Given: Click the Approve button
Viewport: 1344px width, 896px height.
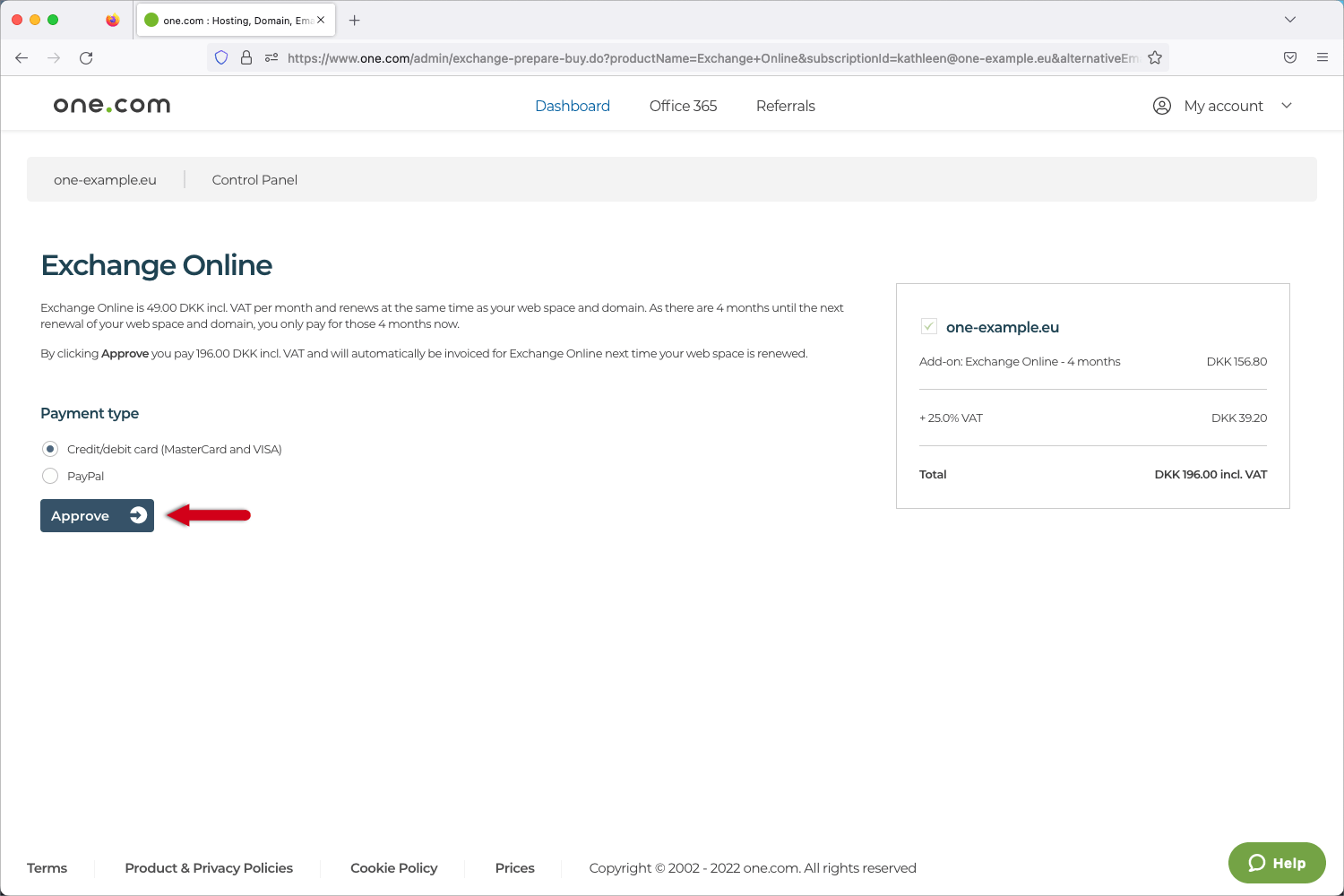Looking at the screenshot, I should point(97,515).
